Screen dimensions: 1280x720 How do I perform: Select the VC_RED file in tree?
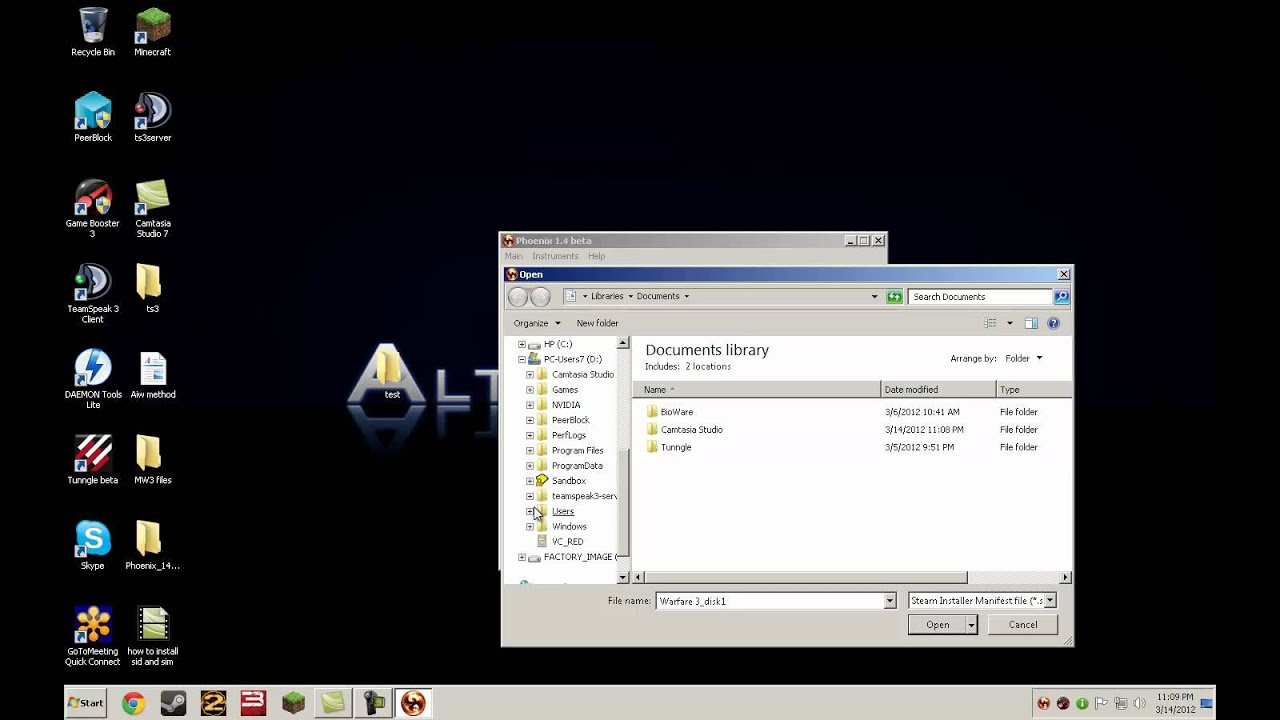567,541
